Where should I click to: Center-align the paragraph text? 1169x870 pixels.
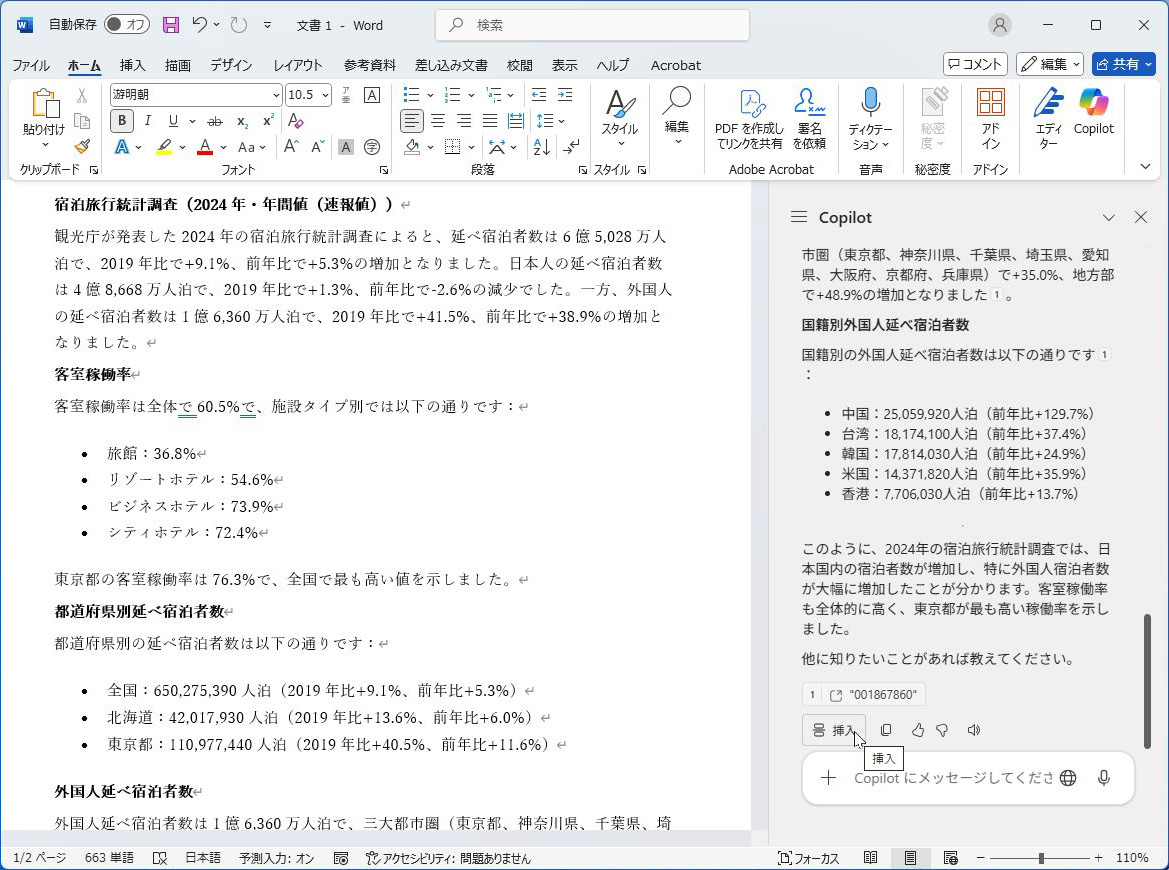click(438, 121)
